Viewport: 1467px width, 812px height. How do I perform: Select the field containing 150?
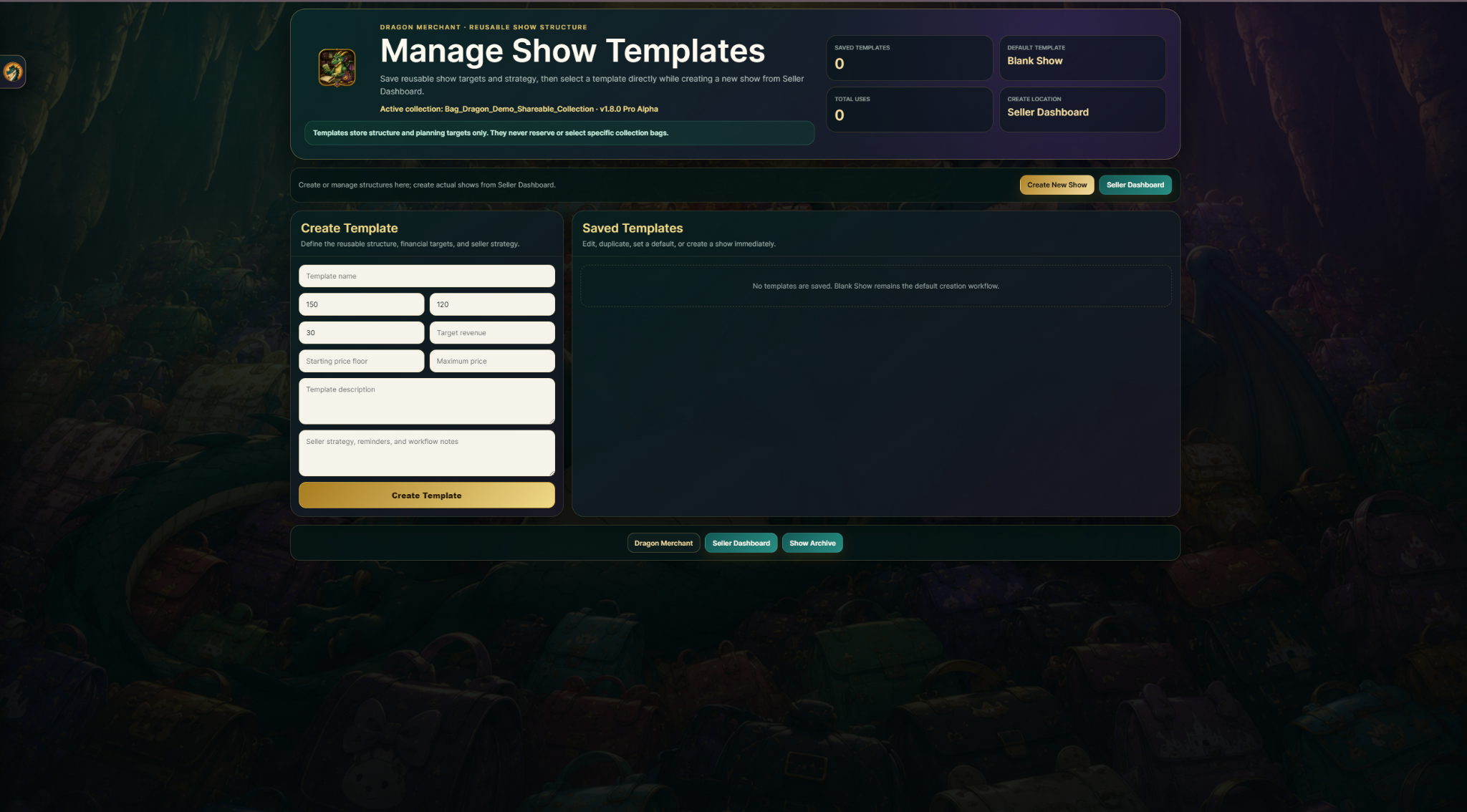coord(362,304)
